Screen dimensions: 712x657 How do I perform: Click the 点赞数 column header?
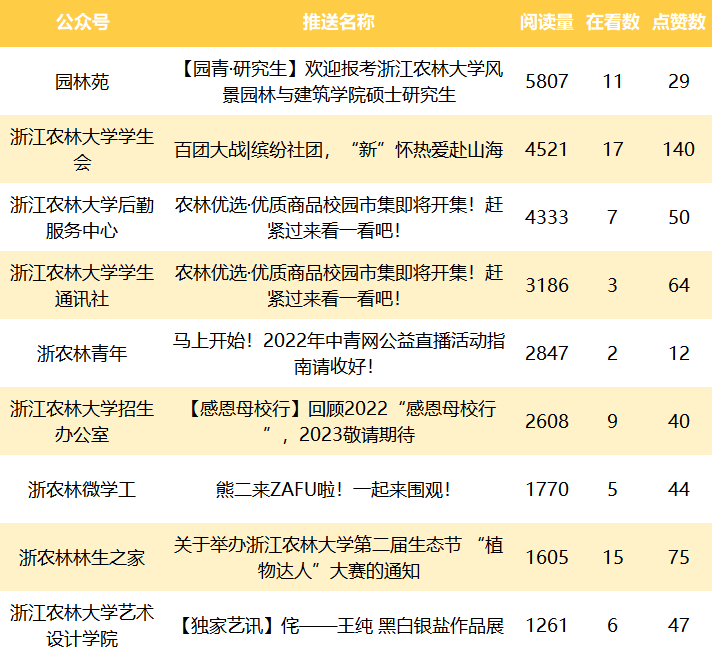pyautogui.click(x=679, y=22)
